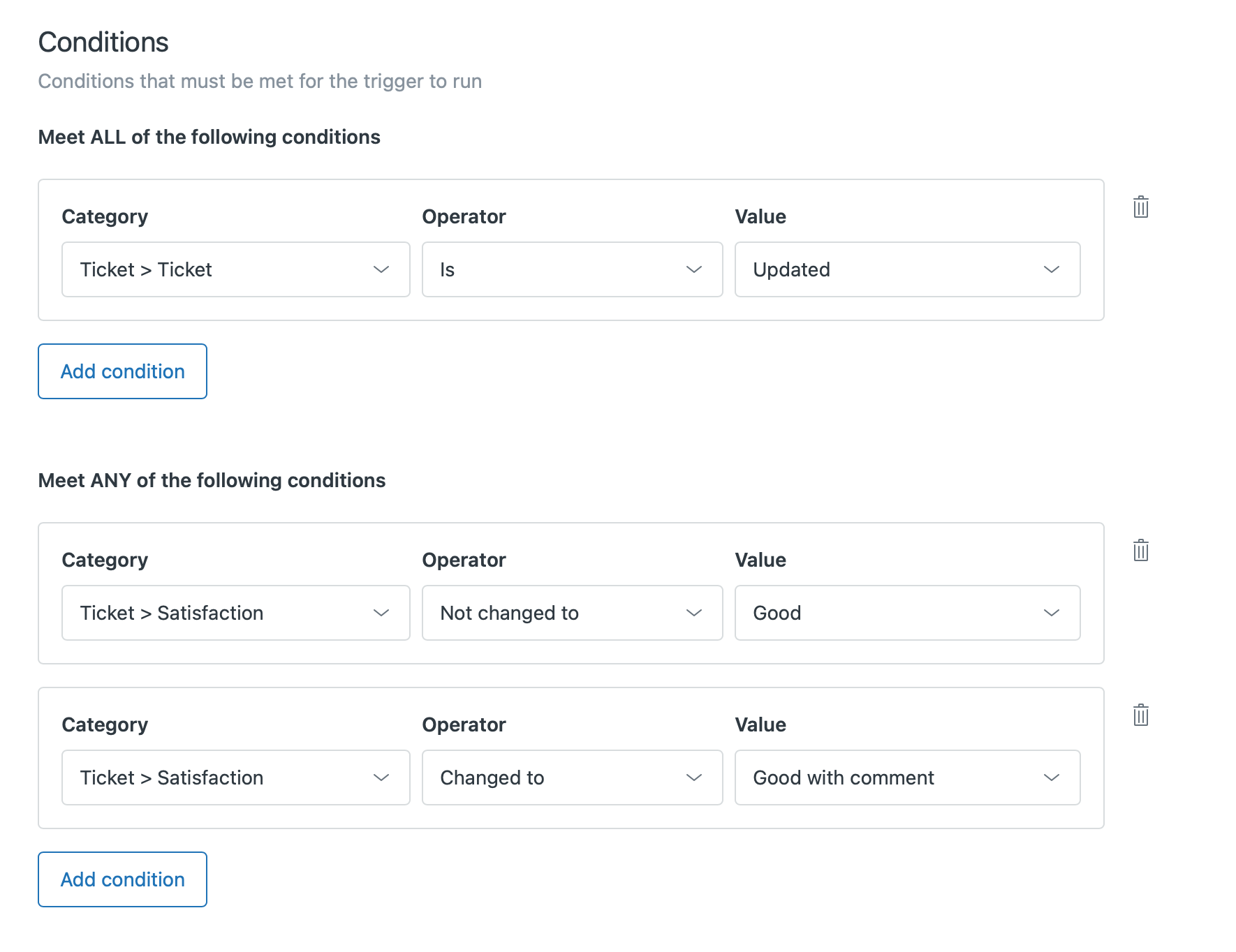
Task: Open the first Ticket > Satisfaction category selector
Action: 235,613
